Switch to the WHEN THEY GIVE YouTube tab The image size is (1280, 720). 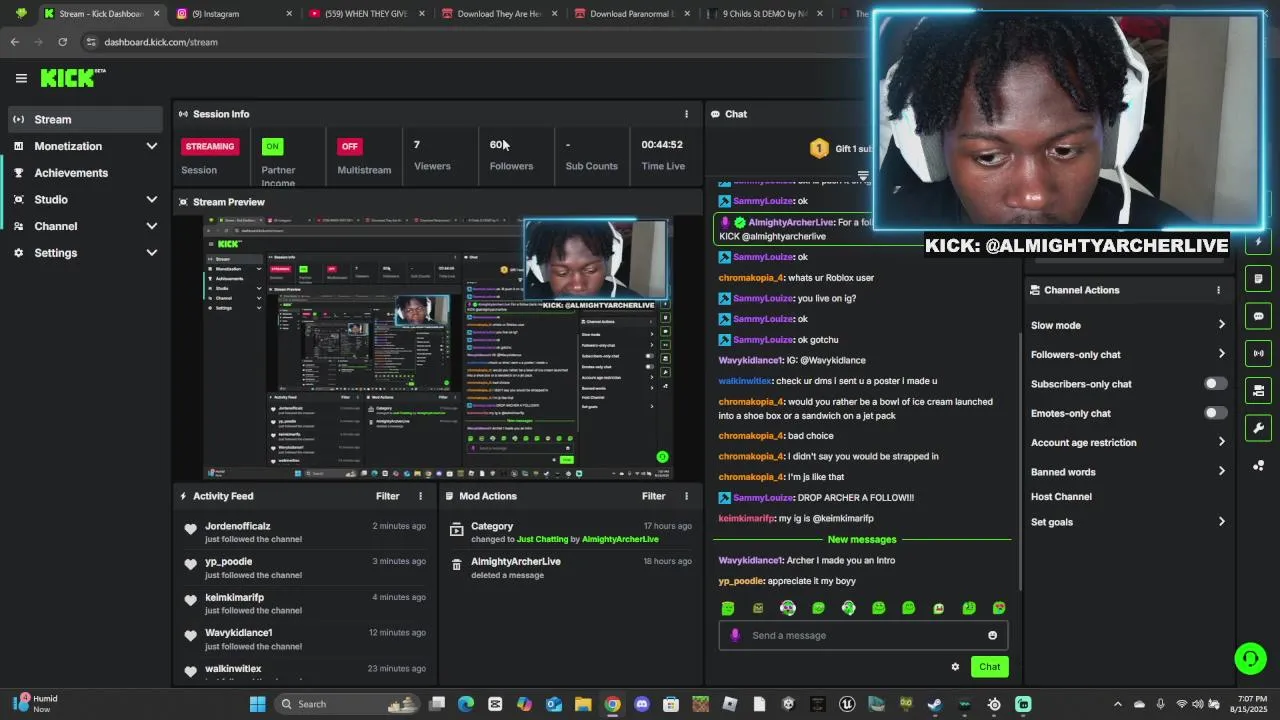pos(367,14)
